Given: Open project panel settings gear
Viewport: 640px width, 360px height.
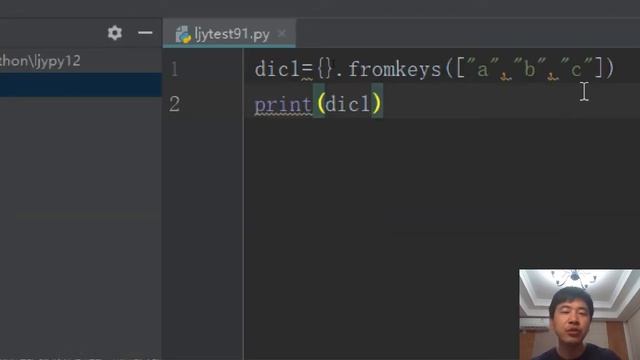Looking at the screenshot, I should 115,33.
